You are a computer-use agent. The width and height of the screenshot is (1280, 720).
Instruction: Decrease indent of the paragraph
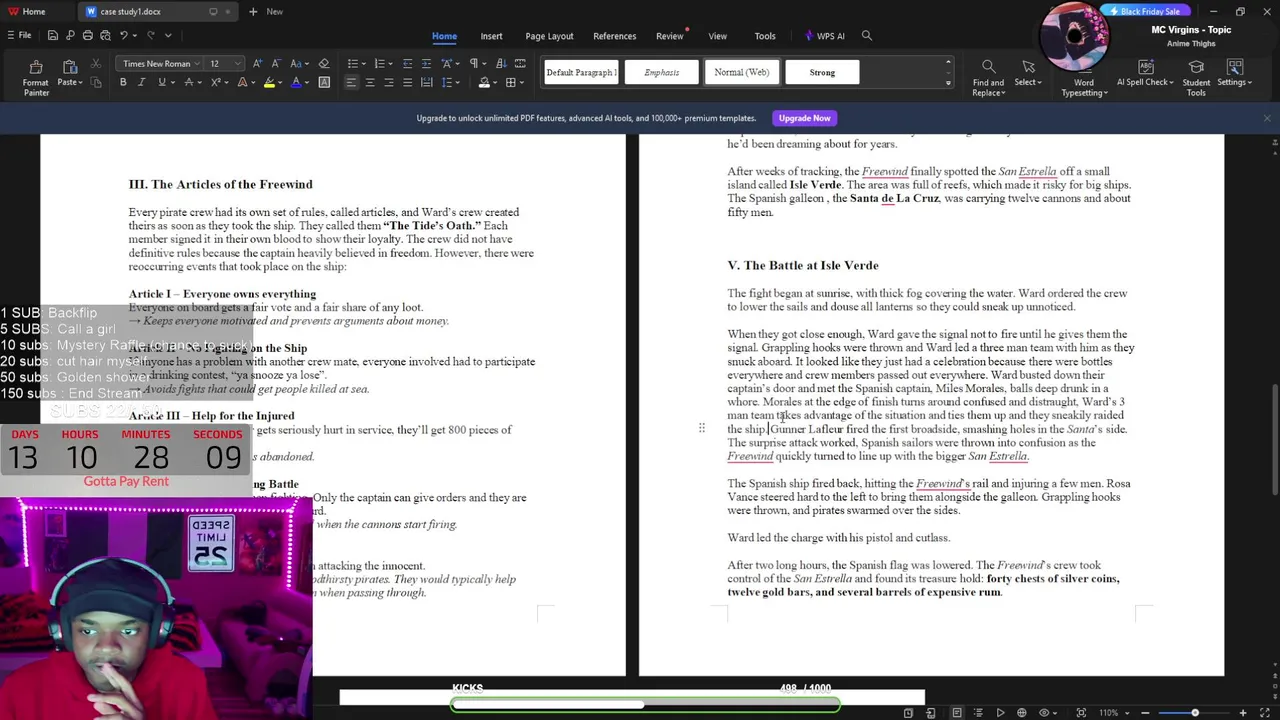tap(407, 64)
